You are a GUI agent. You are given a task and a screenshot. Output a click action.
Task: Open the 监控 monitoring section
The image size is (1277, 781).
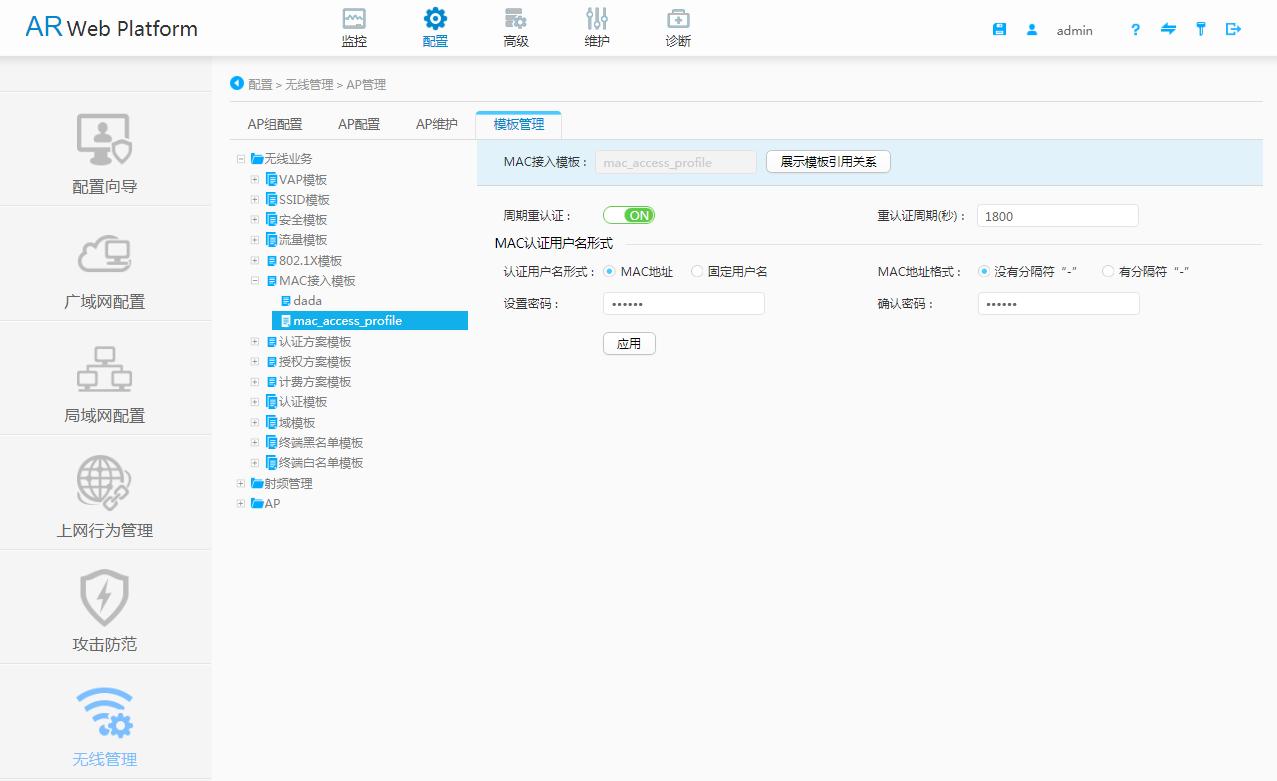pyautogui.click(x=354, y=28)
